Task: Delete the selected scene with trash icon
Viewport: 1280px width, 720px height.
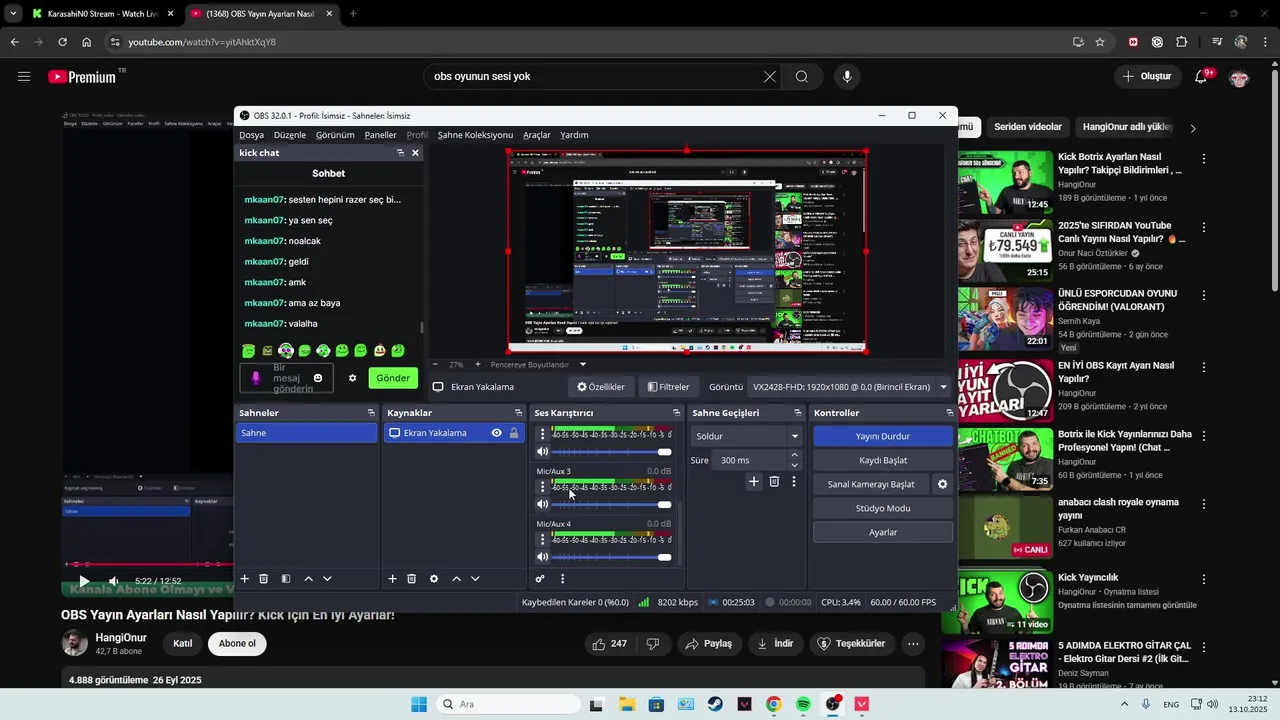Action: click(264, 579)
